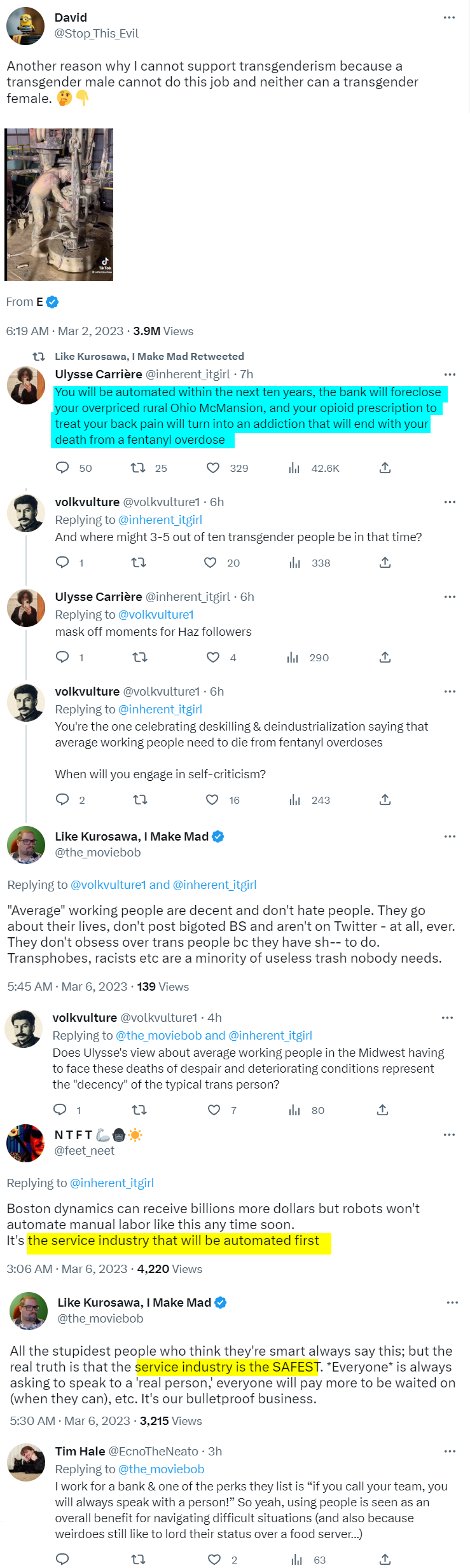Open the embedded TikTok video thumbnail
470x1568 pixels.
pyautogui.click(x=59, y=205)
